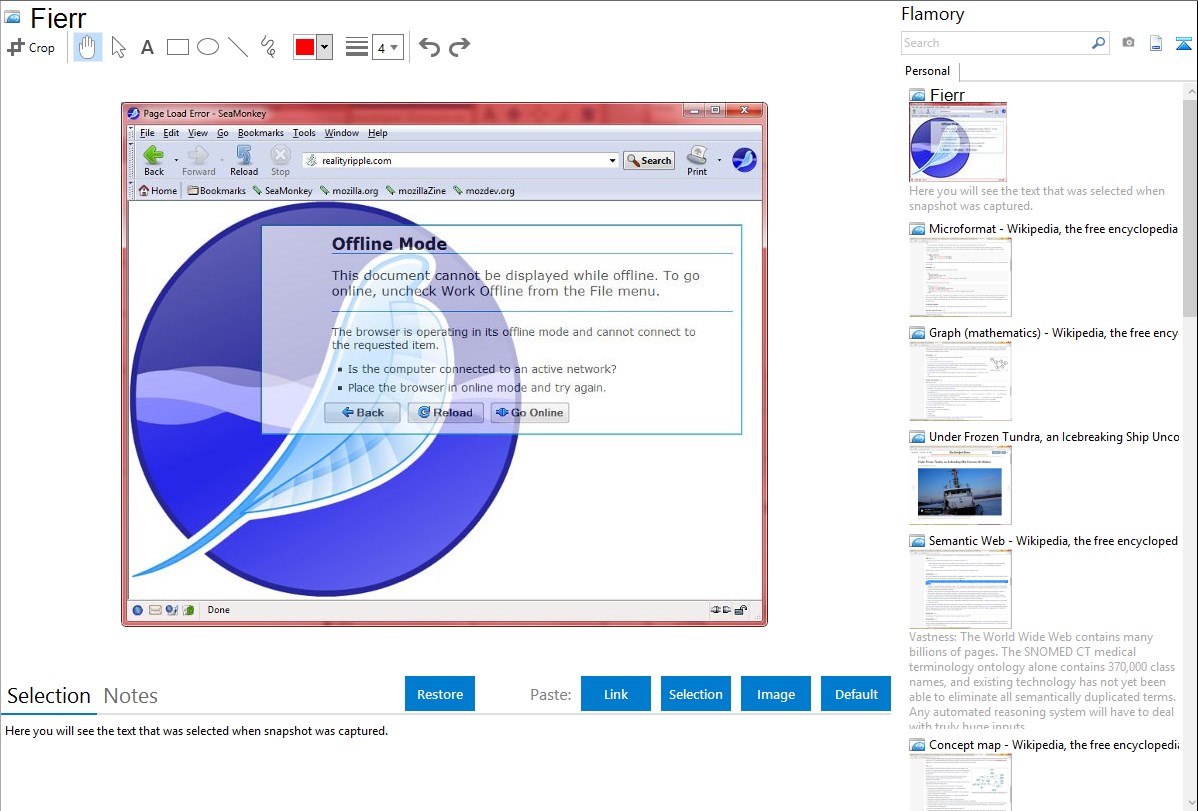Screen dimensions: 1198x811
Task: Click the blue icon at panel's far right
Action: point(1183,43)
